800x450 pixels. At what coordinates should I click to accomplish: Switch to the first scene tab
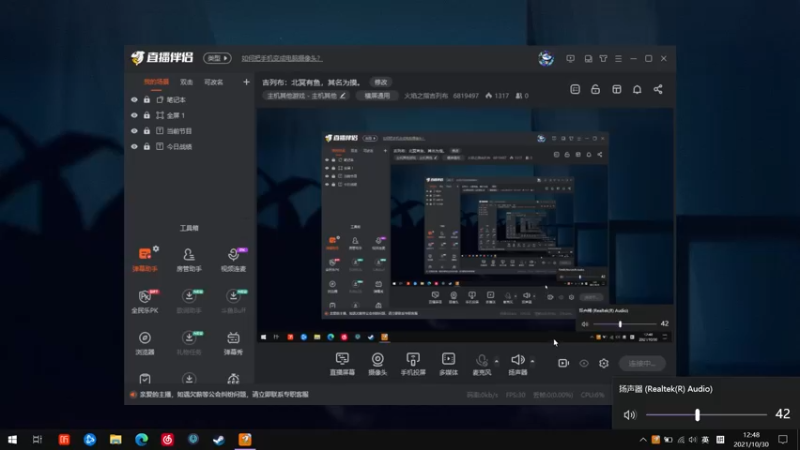[x=156, y=82]
